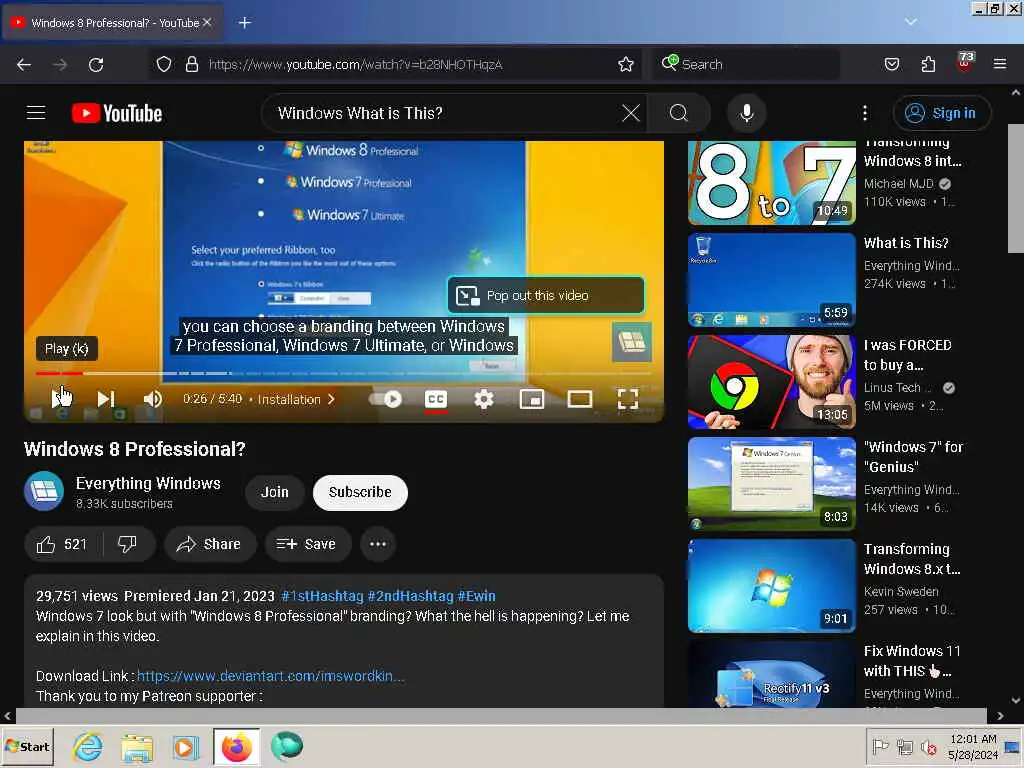Viewport: 1024px width, 768px height.
Task: Reload the page with the refresh icon
Action: (96, 65)
